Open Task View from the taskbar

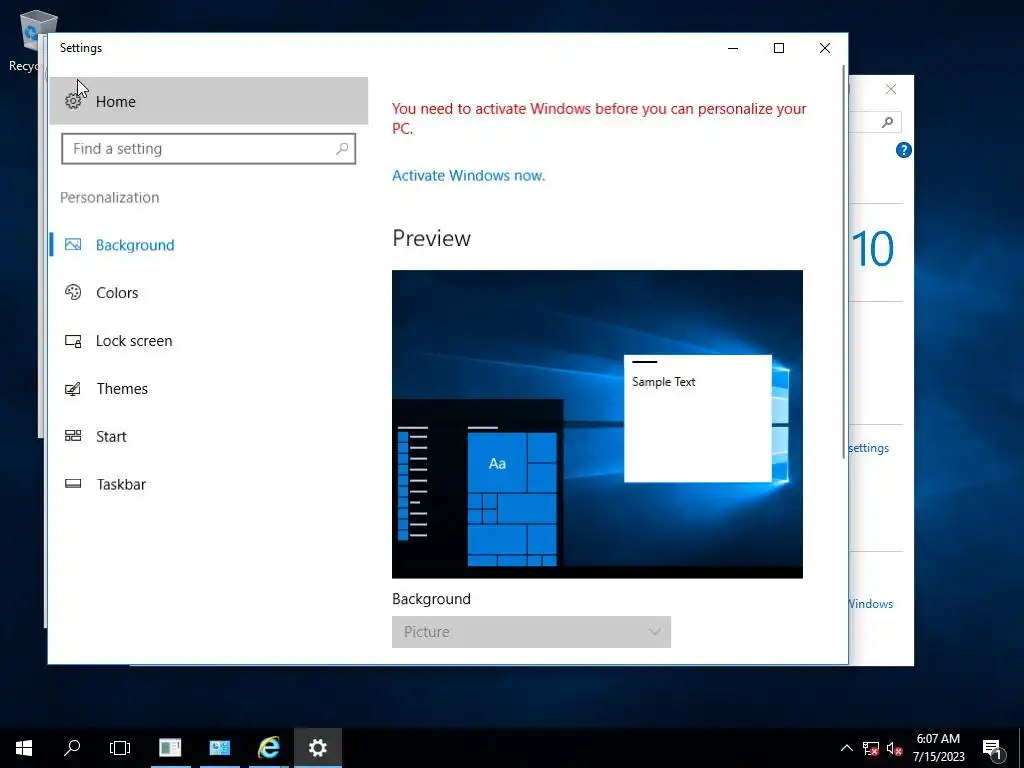point(120,748)
